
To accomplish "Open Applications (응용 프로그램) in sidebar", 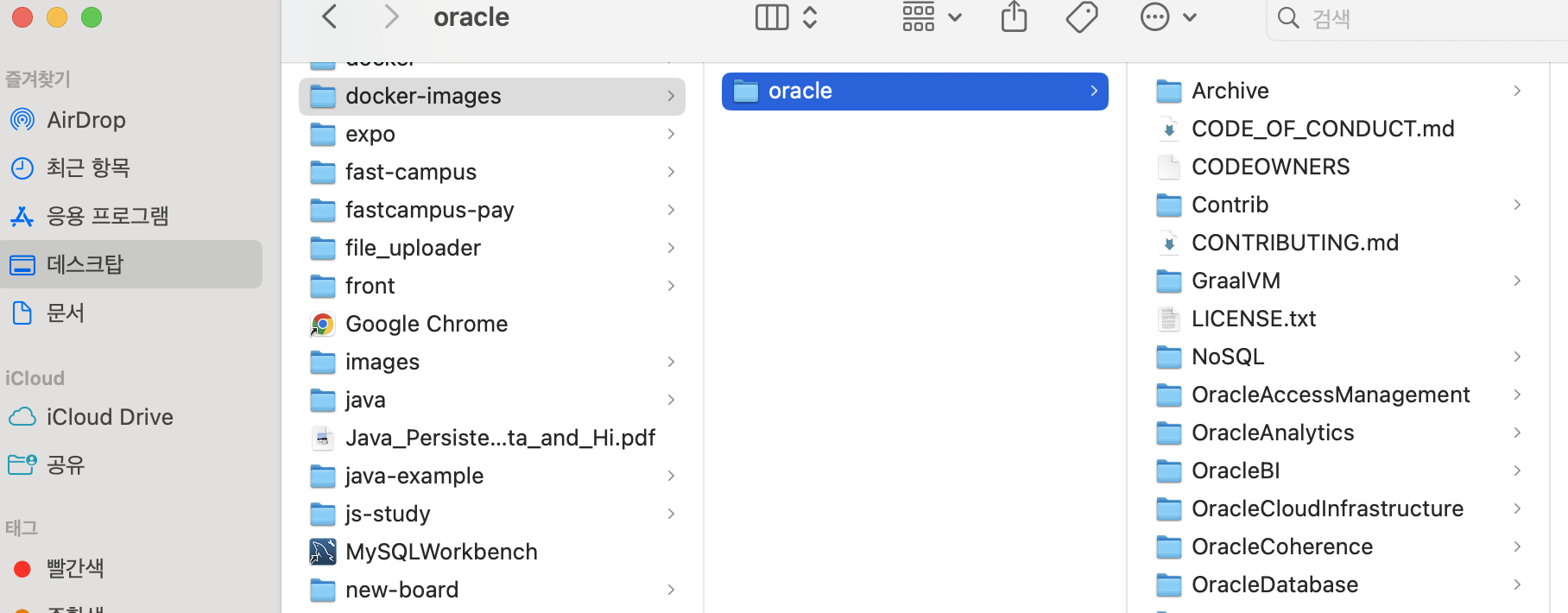I will point(132,216).
